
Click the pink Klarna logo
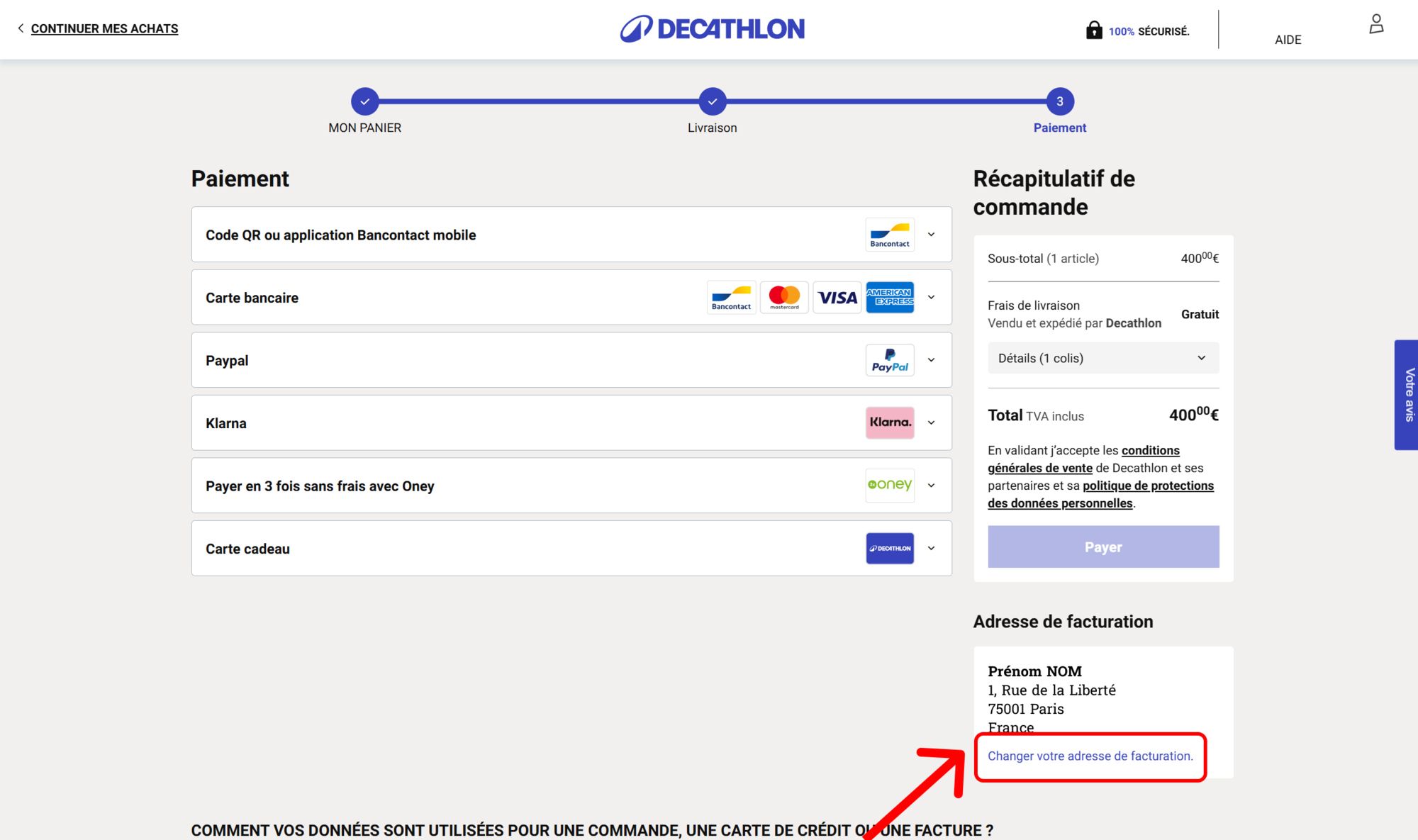coord(890,422)
